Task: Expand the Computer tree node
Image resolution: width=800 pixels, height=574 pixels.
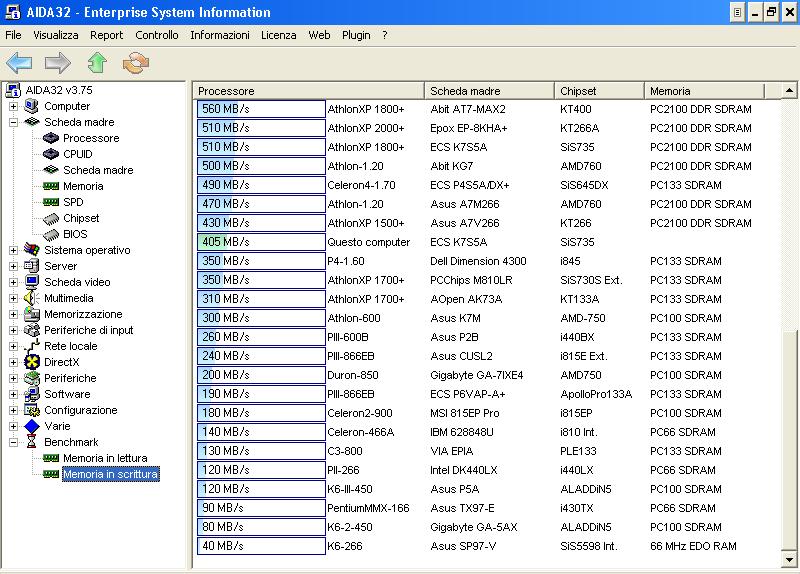Action: (13, 106)
